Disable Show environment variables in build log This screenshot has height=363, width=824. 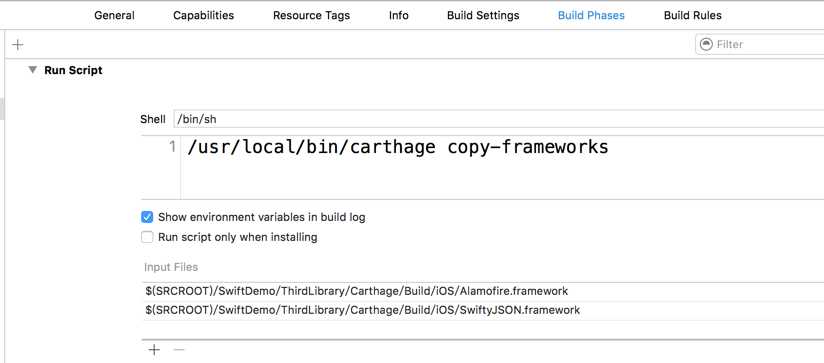click(x=147, y=217)
